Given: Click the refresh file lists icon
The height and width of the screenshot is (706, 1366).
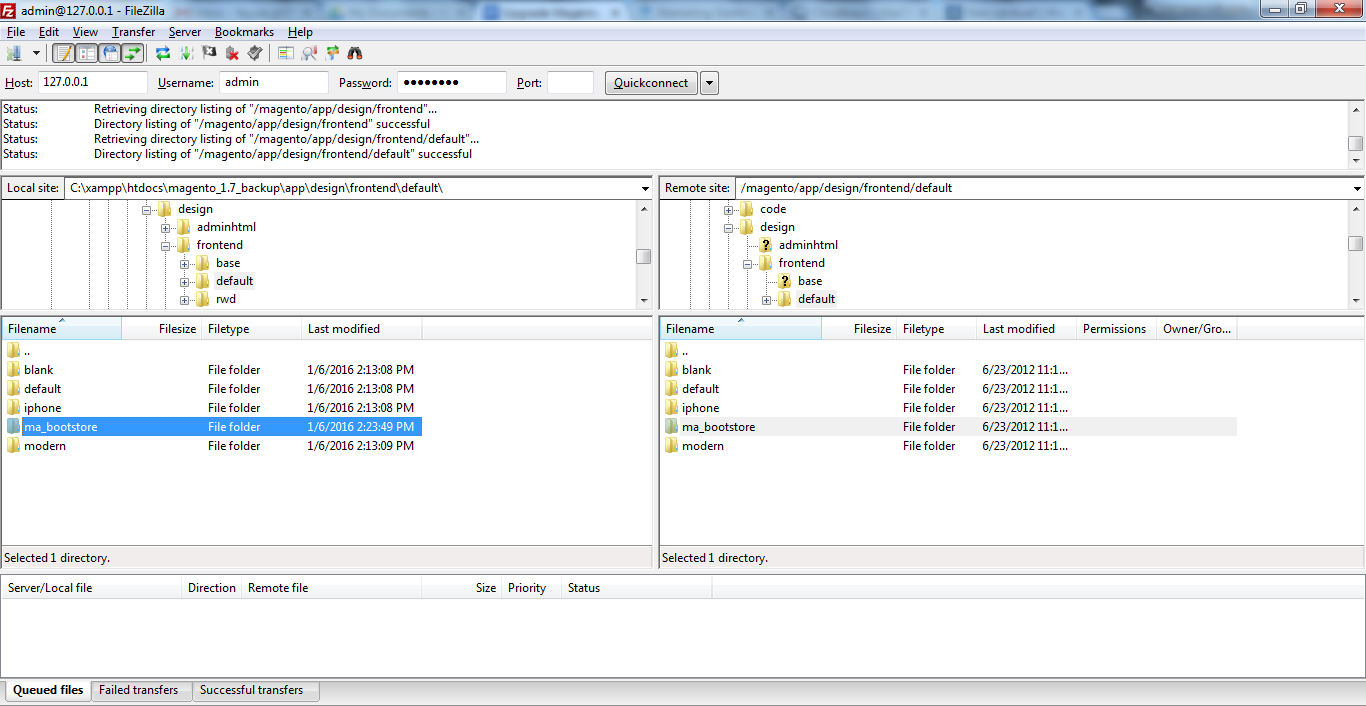Looking at the screenshot, I should click(163, 53).
